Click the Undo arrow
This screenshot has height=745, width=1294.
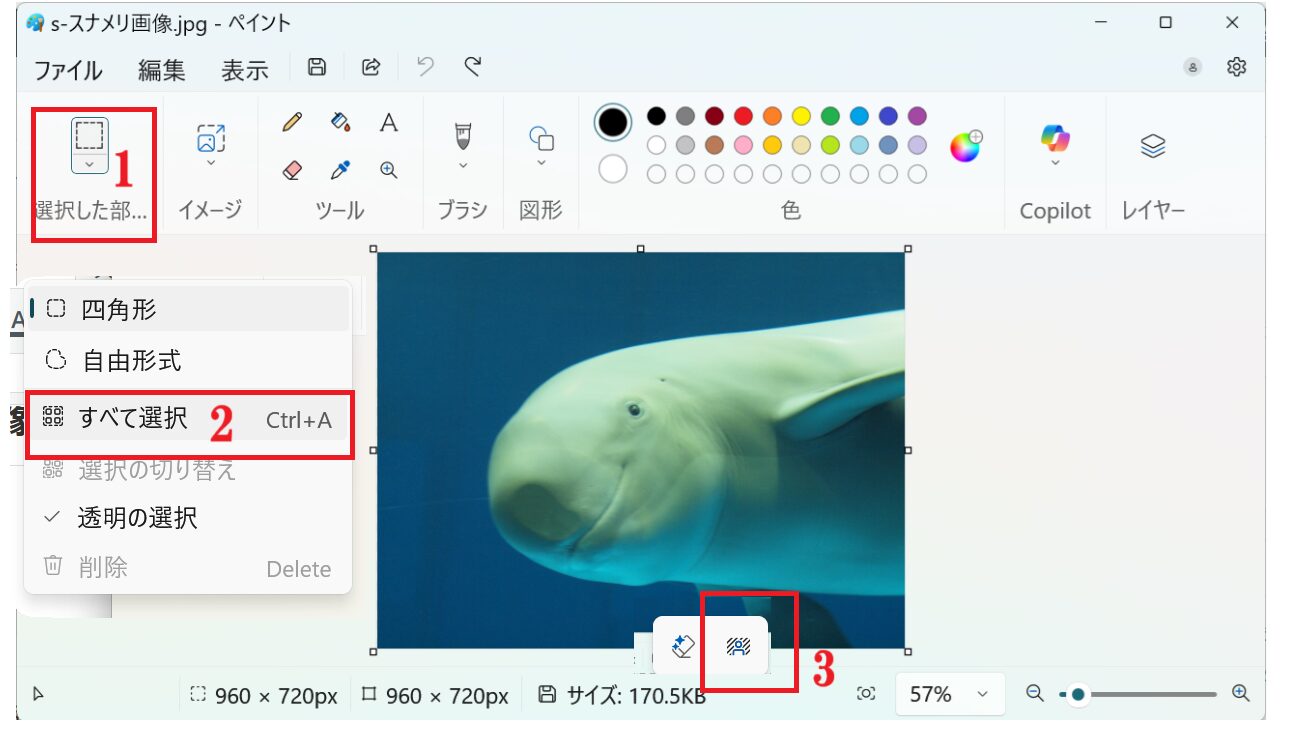tap(426, 67)
